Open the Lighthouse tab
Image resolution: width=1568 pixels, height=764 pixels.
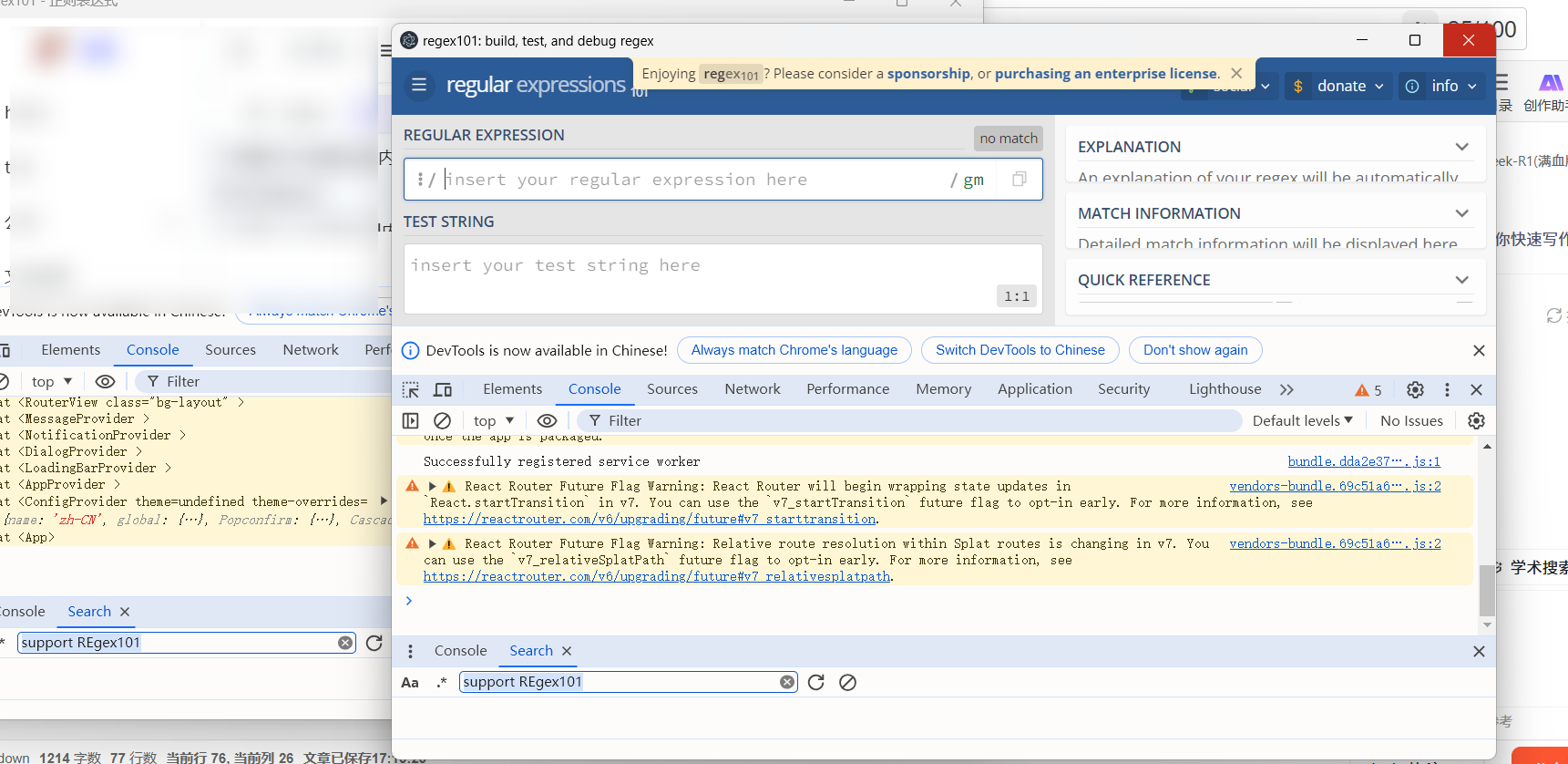[1225, 389]
